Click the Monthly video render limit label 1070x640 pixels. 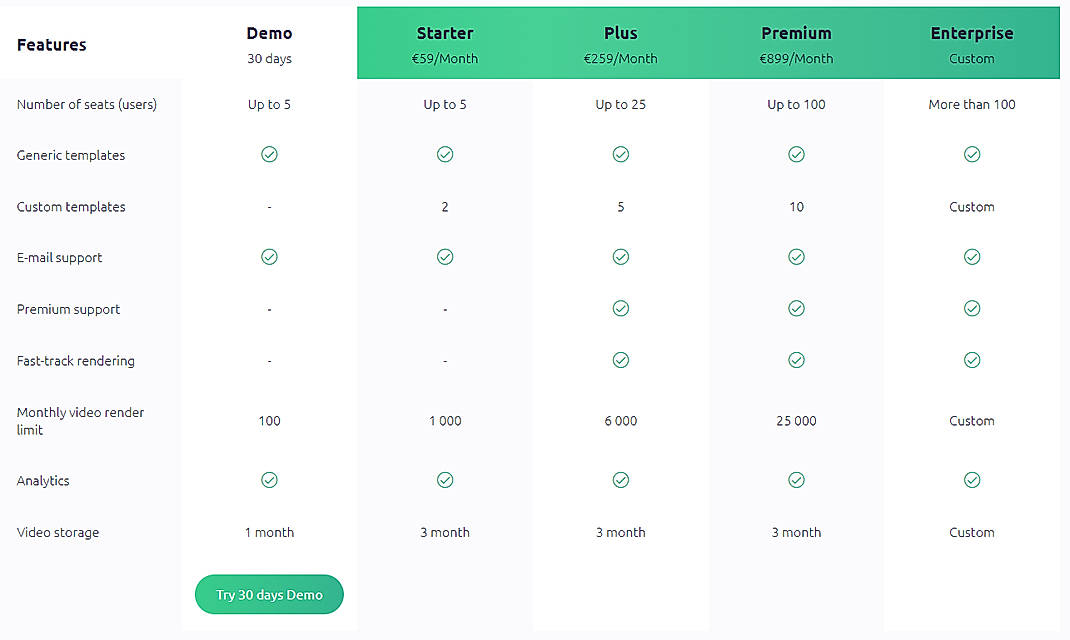point(80,421)
